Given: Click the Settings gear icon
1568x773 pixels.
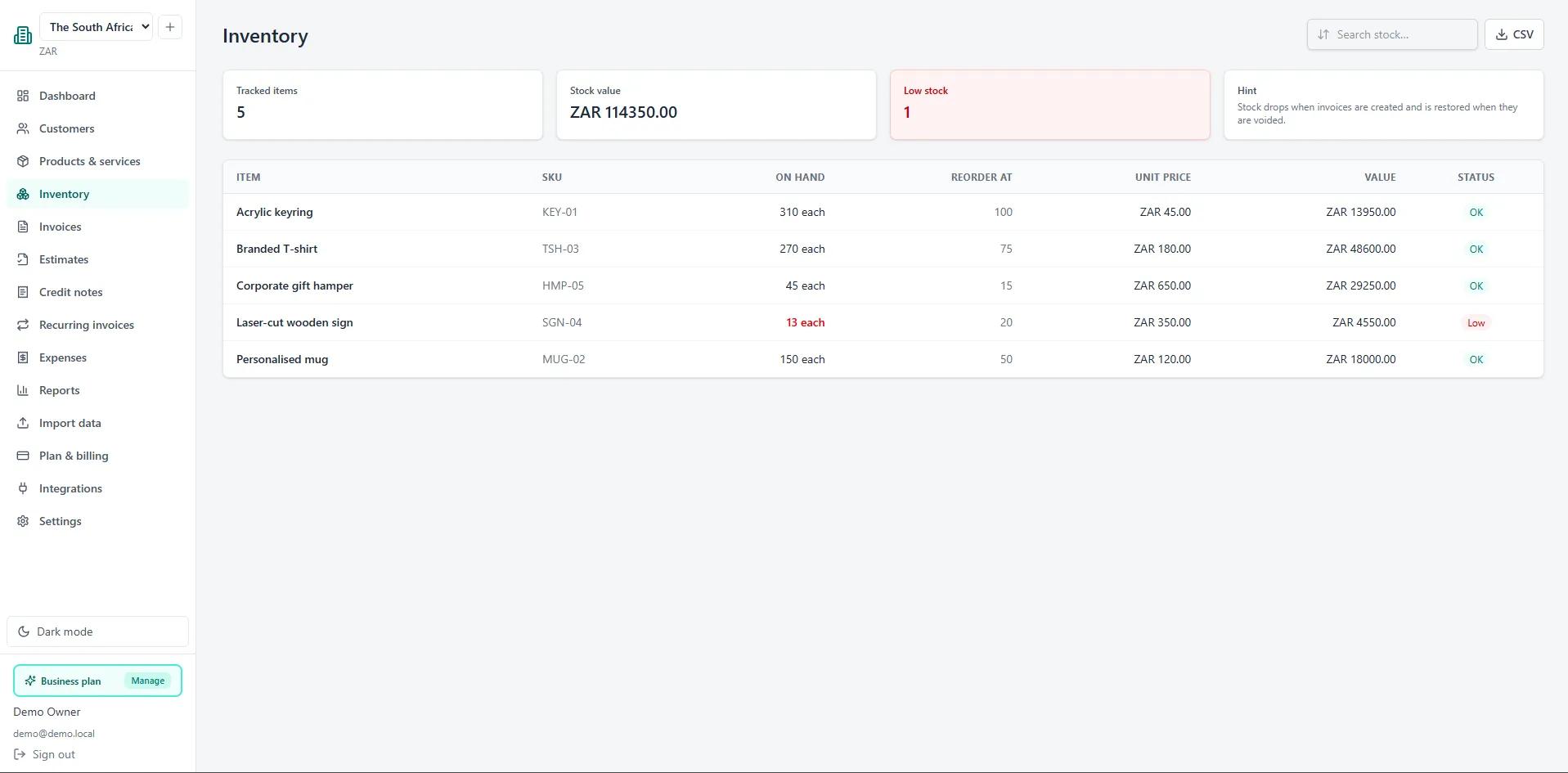Looking at the screenshot, I should coord(23,521).
